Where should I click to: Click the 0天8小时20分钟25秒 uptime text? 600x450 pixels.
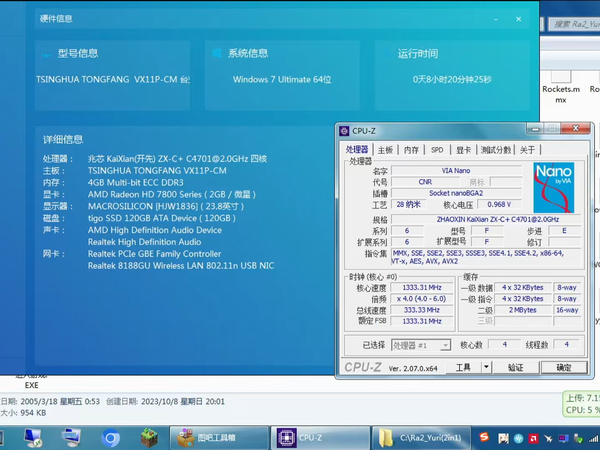[x=452, y=80]
